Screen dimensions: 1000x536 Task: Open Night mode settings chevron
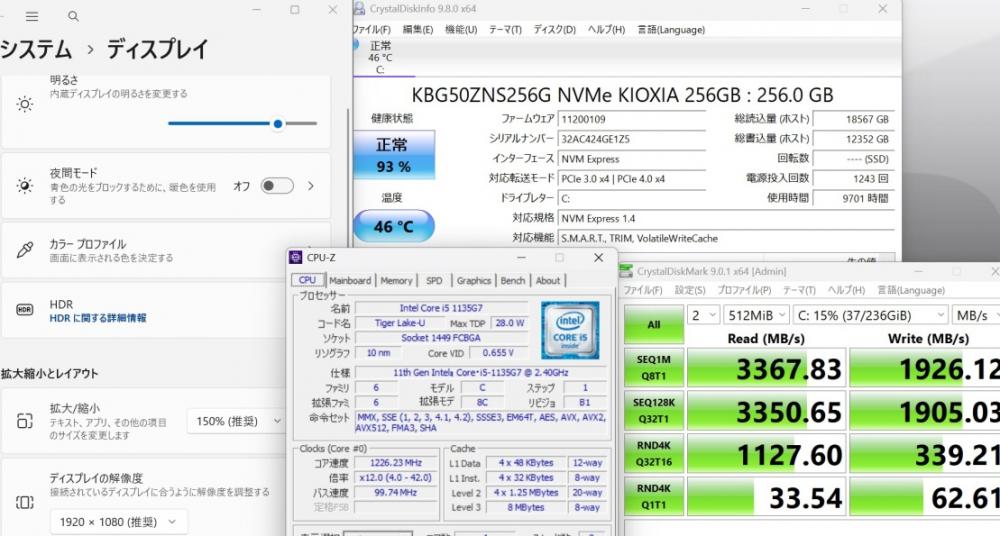(311, 186)
